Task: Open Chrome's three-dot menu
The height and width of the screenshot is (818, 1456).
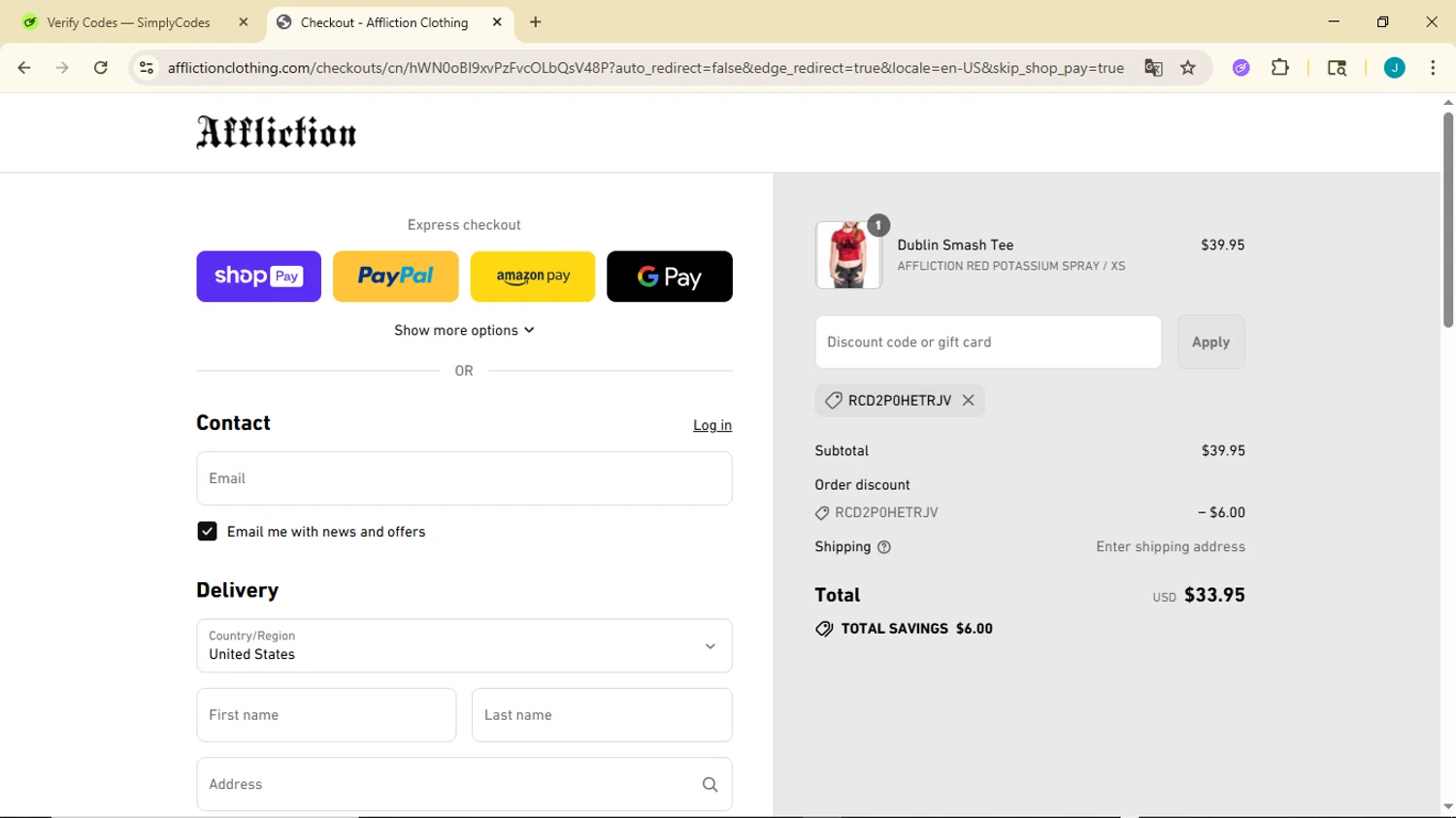Action: tap(1433, 68)
